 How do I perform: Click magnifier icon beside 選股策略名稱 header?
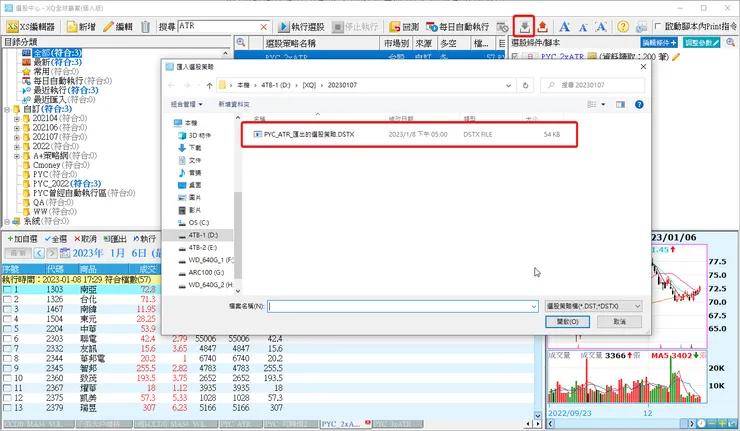(x=241, y=43)
